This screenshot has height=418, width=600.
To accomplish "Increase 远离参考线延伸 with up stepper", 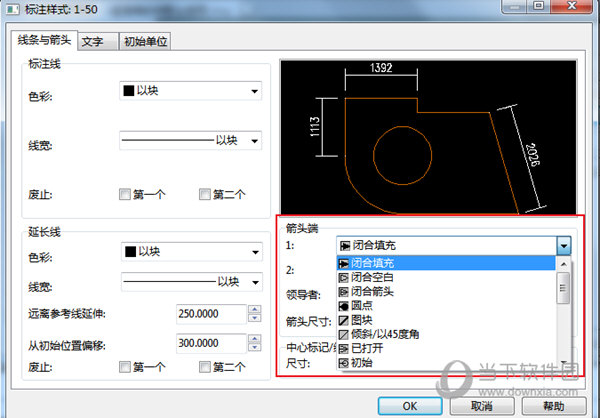I will coord(255,309).
